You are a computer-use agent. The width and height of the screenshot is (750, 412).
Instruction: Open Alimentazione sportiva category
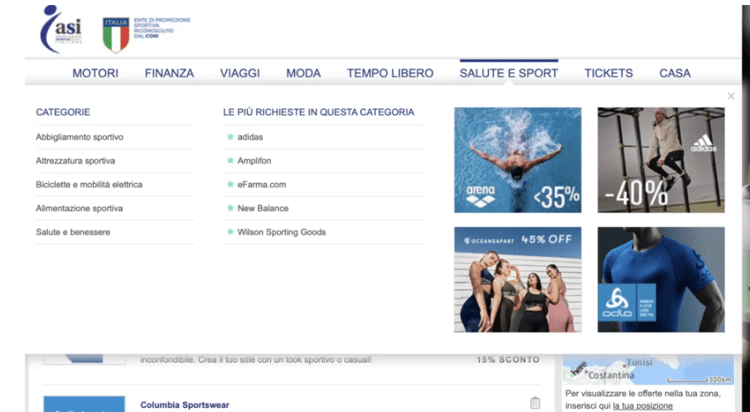click(x=79, y=208)
